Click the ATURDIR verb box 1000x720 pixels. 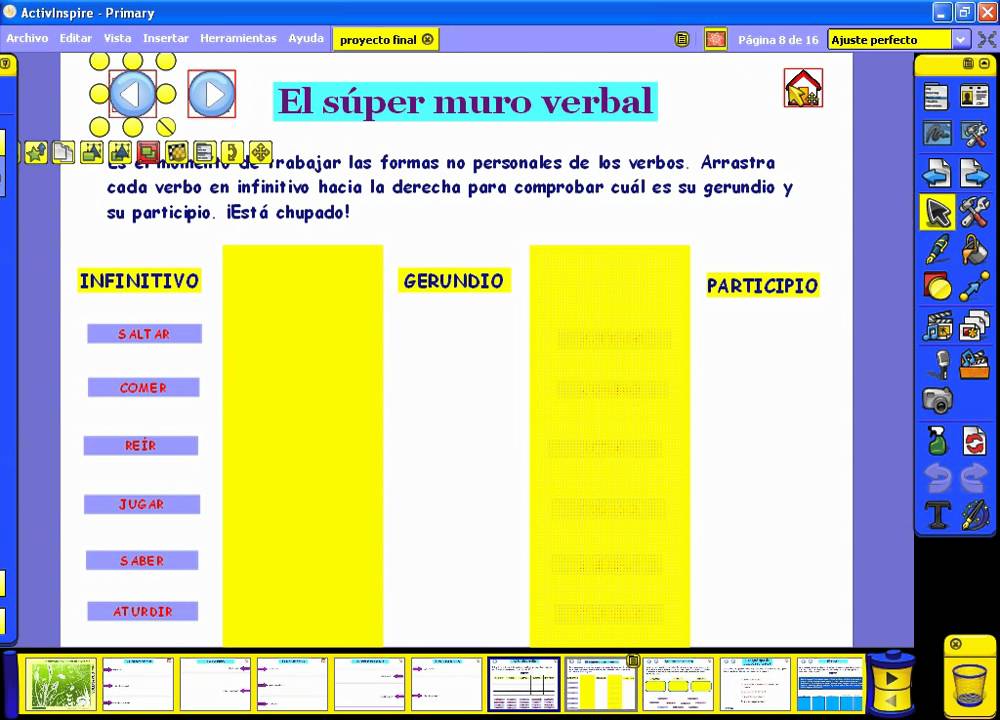(x=143, y=611)
